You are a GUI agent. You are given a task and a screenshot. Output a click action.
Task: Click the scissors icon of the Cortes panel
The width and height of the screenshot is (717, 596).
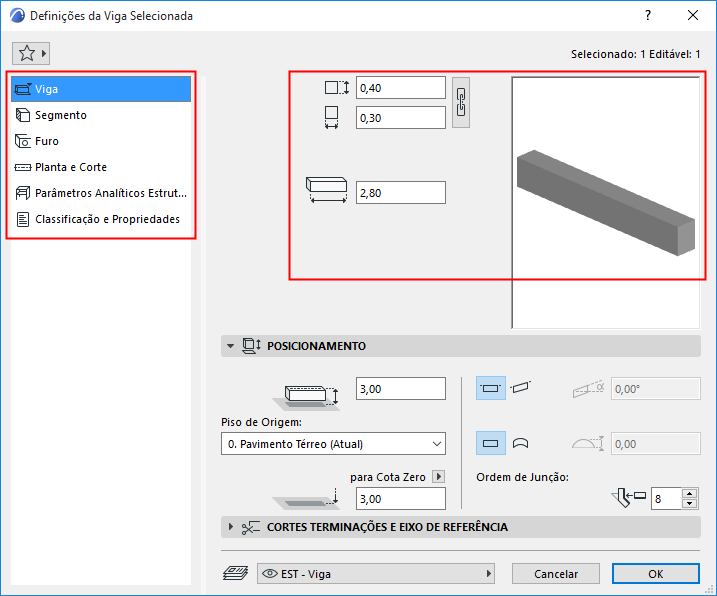pyautogui.click(x=251, y=527)
